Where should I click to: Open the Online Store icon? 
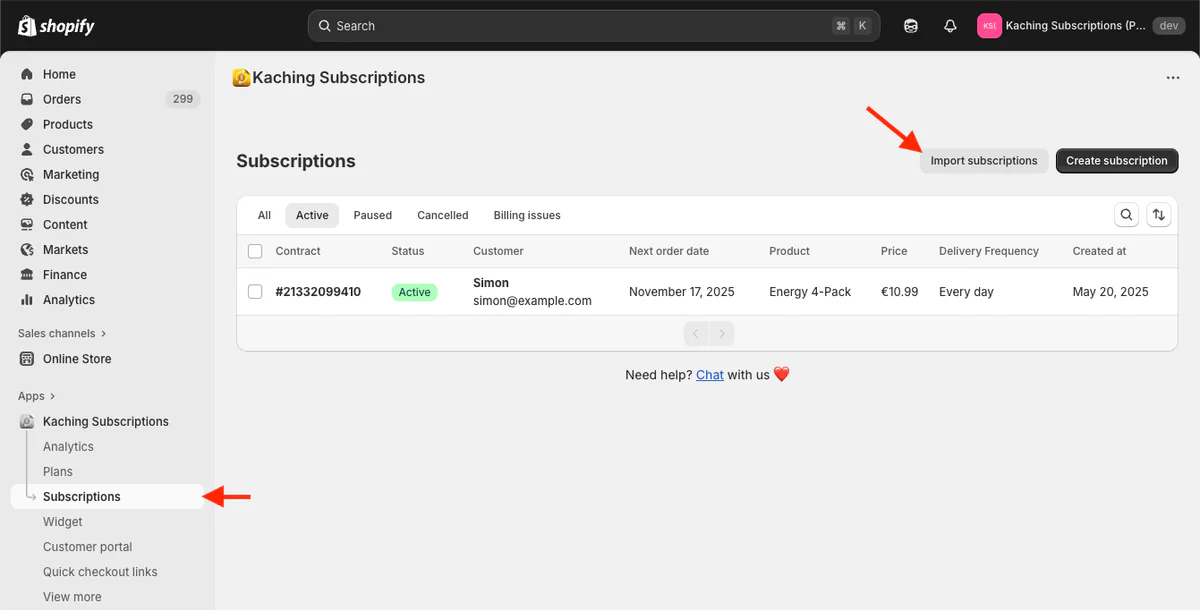27,358
